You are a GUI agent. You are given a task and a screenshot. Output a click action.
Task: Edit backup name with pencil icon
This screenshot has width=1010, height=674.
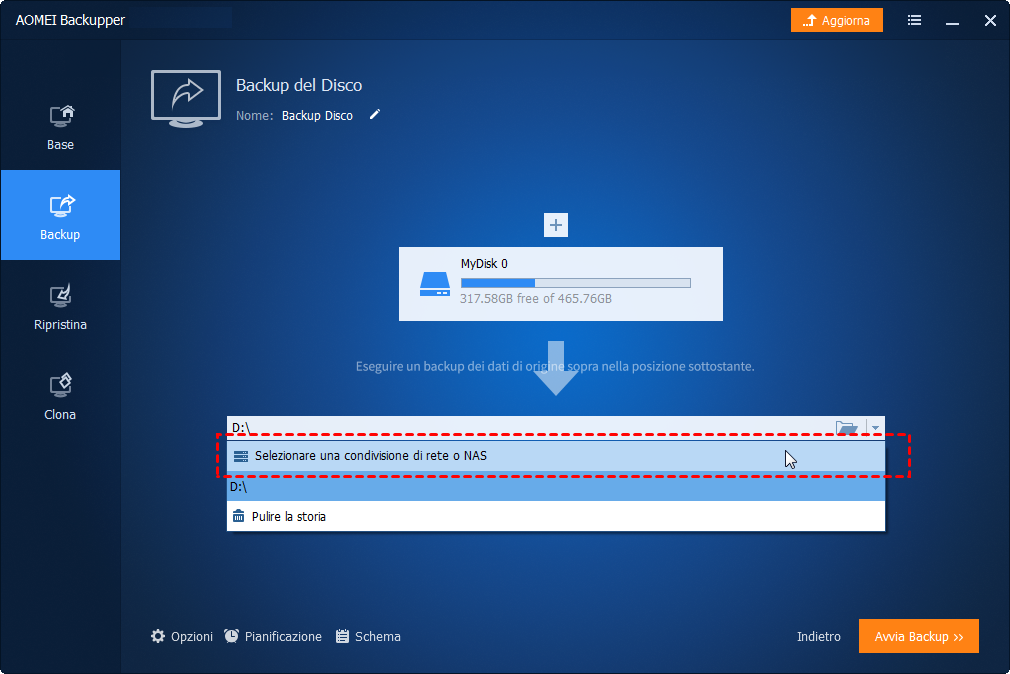pos(375,115)
